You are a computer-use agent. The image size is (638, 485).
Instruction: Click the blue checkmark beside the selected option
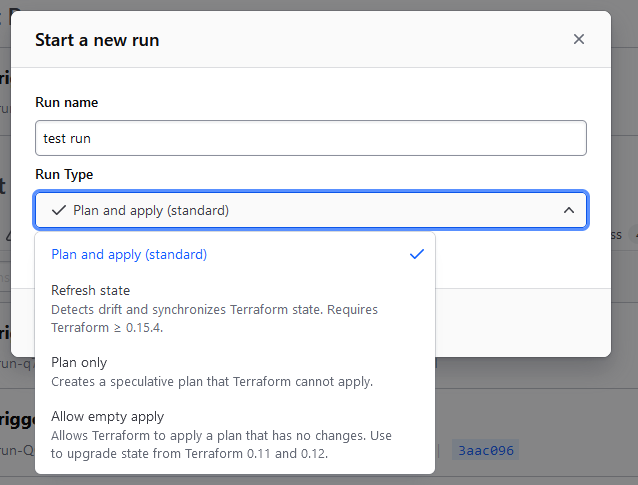point(417,254)
